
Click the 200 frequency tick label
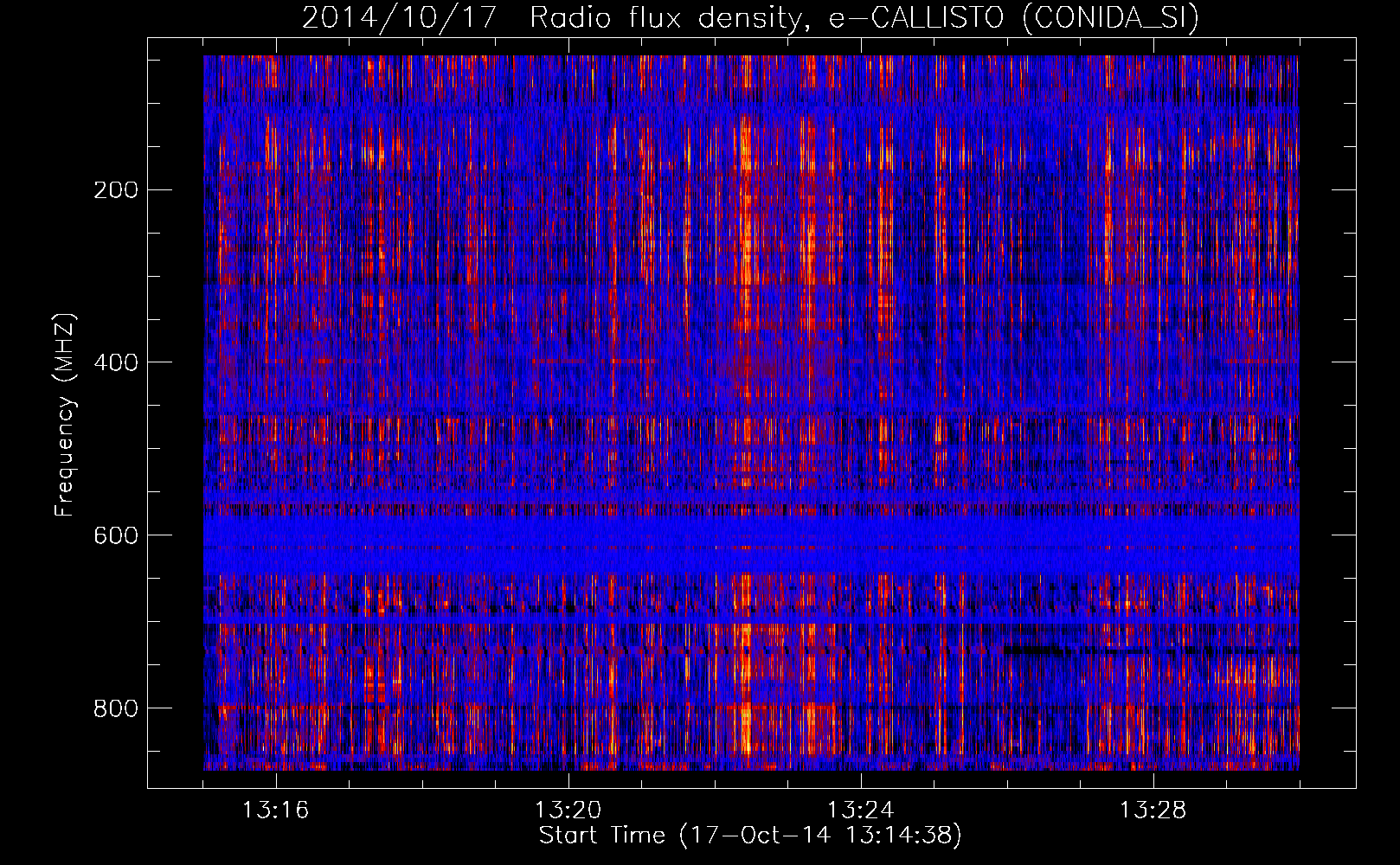point(116,189)
